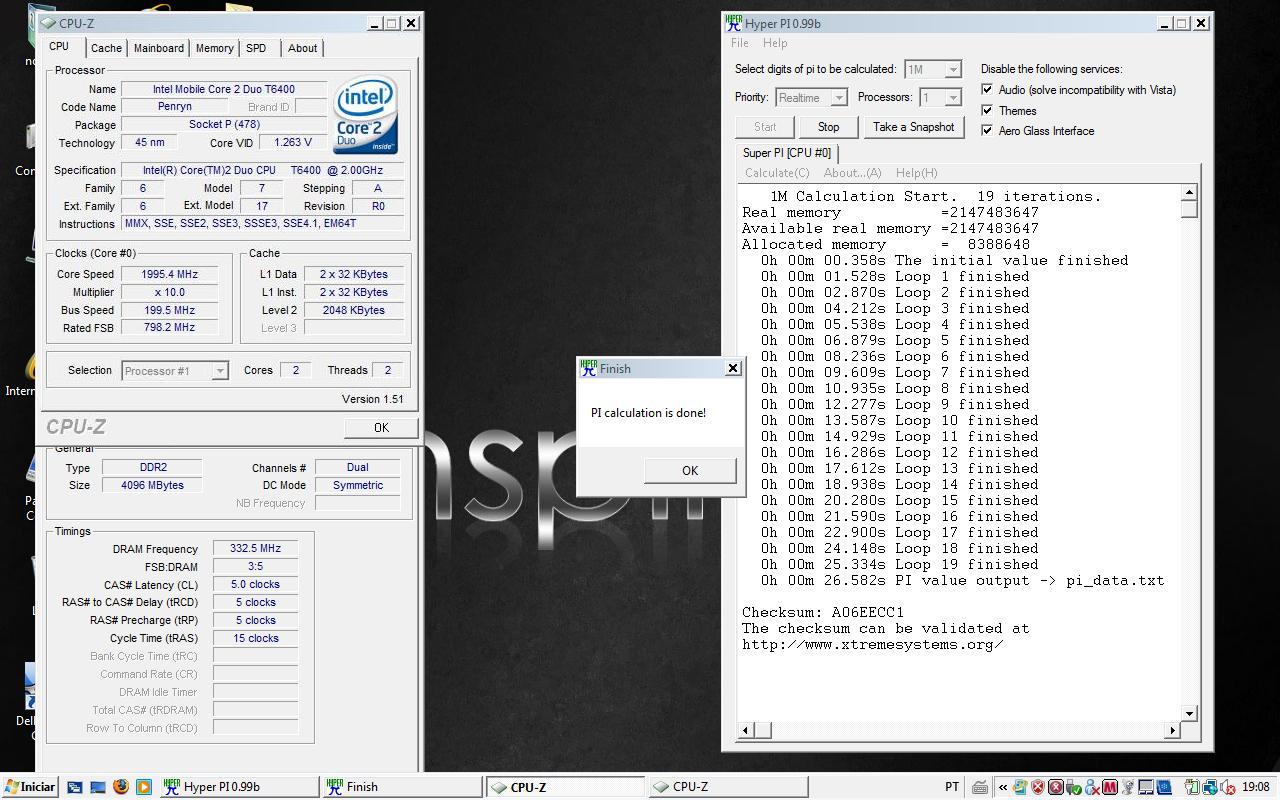Open the About...(A) menu
This screenshot has height=800, width=1280.
tap(852, 173)
